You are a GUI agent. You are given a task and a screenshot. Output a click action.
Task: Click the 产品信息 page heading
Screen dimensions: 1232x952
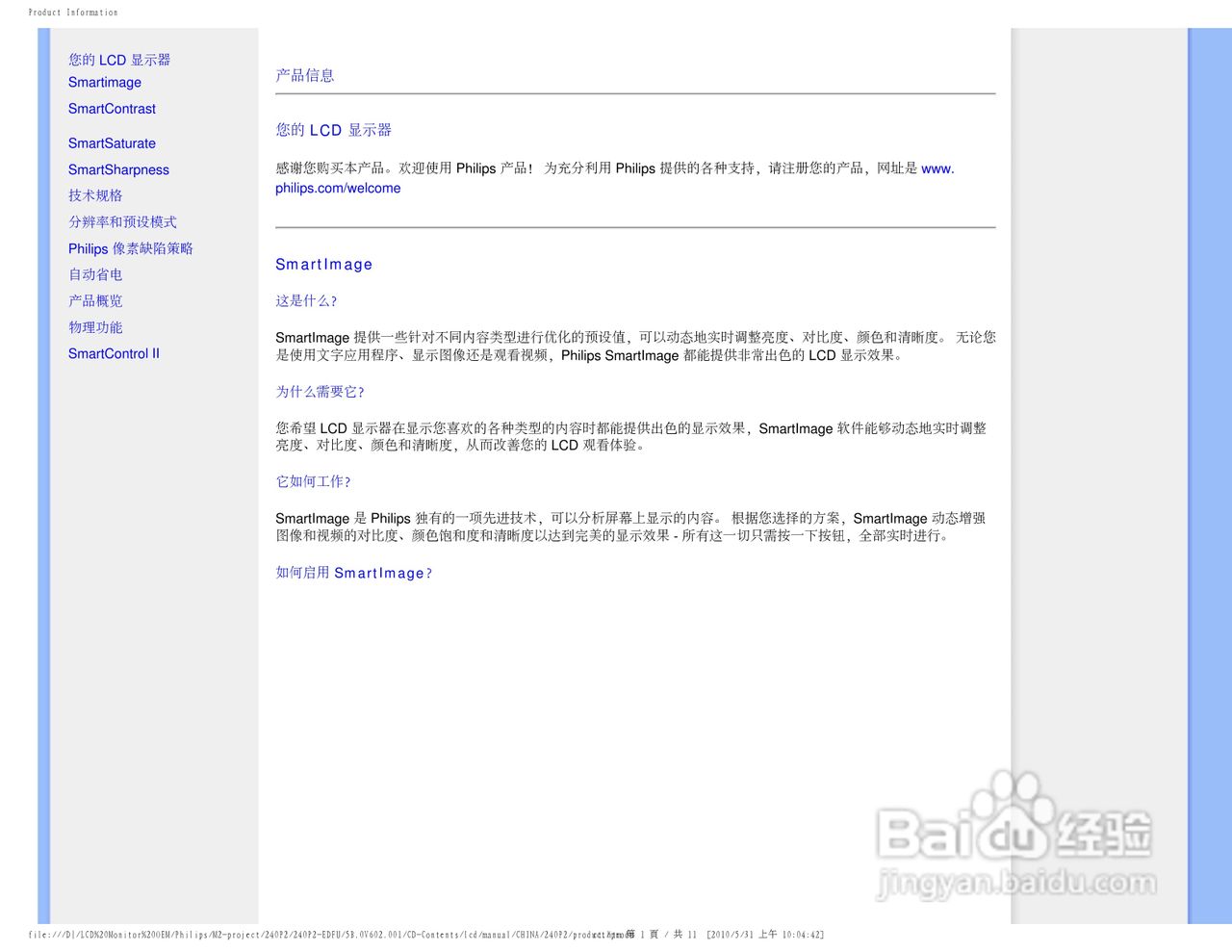coord(305,75)
